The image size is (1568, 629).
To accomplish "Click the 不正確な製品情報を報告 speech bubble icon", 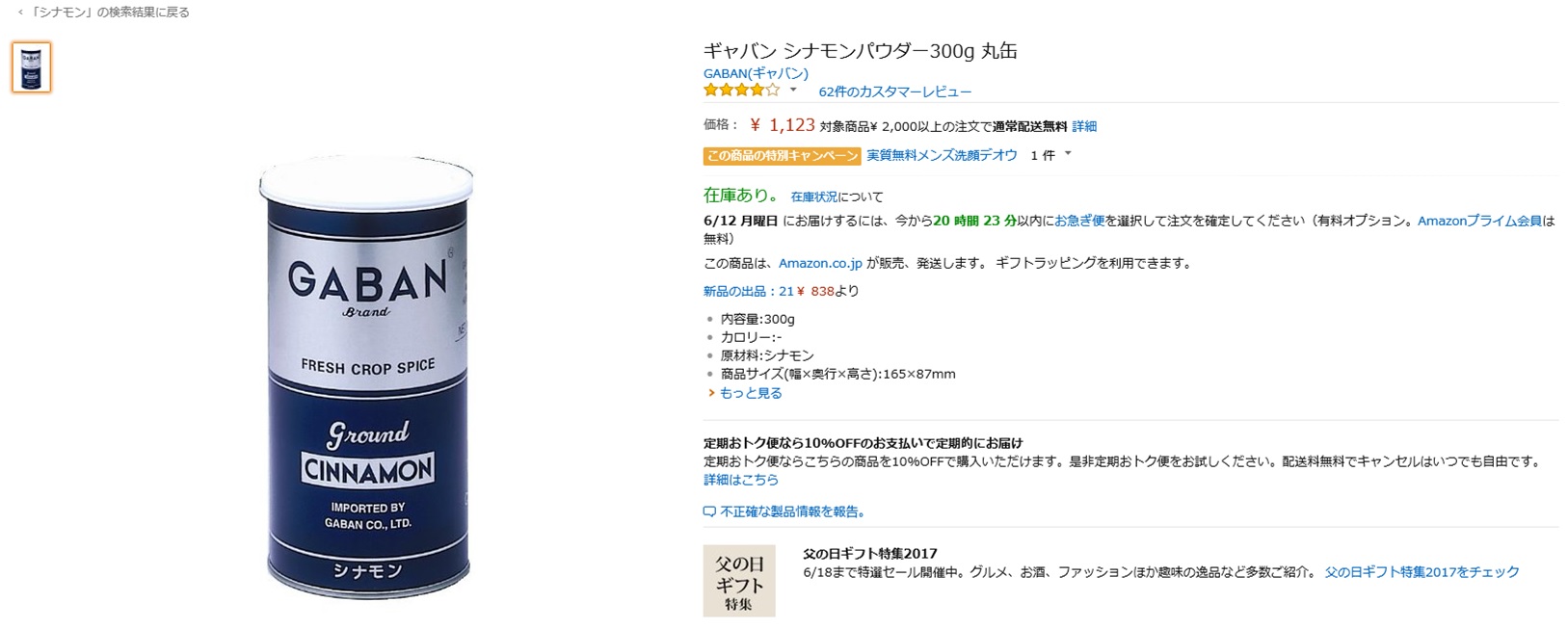I will click(x=709, y=512).
